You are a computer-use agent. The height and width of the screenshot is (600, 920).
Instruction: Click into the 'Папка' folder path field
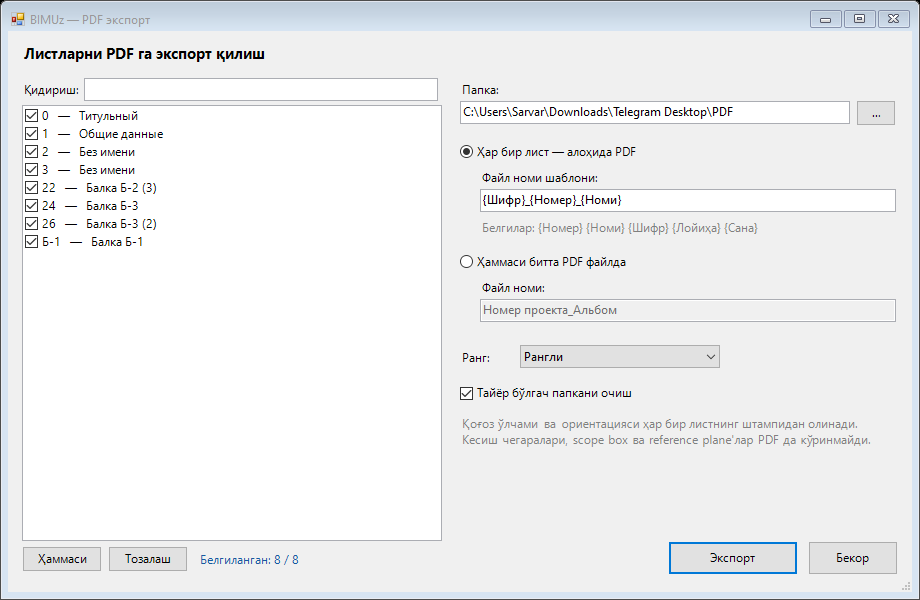tap(655, 113)
